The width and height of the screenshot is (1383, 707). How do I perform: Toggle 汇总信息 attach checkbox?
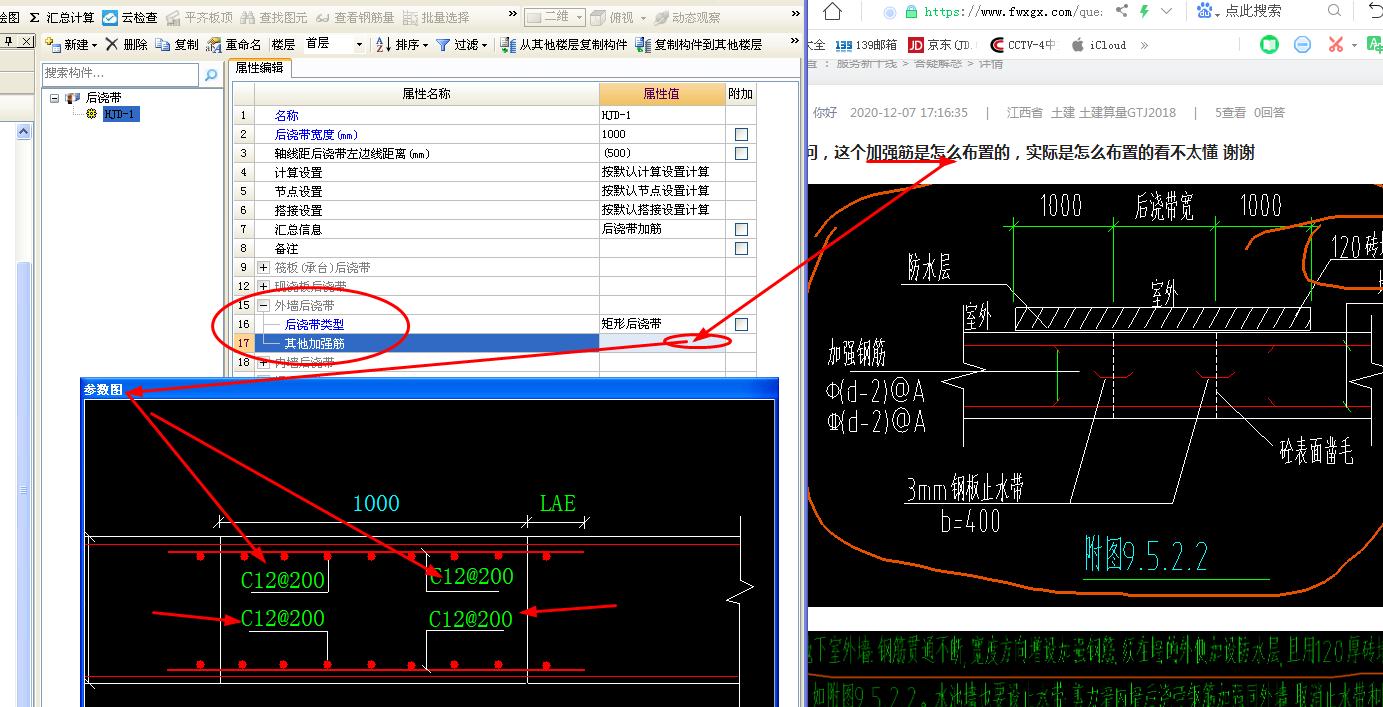pos(741,229)
